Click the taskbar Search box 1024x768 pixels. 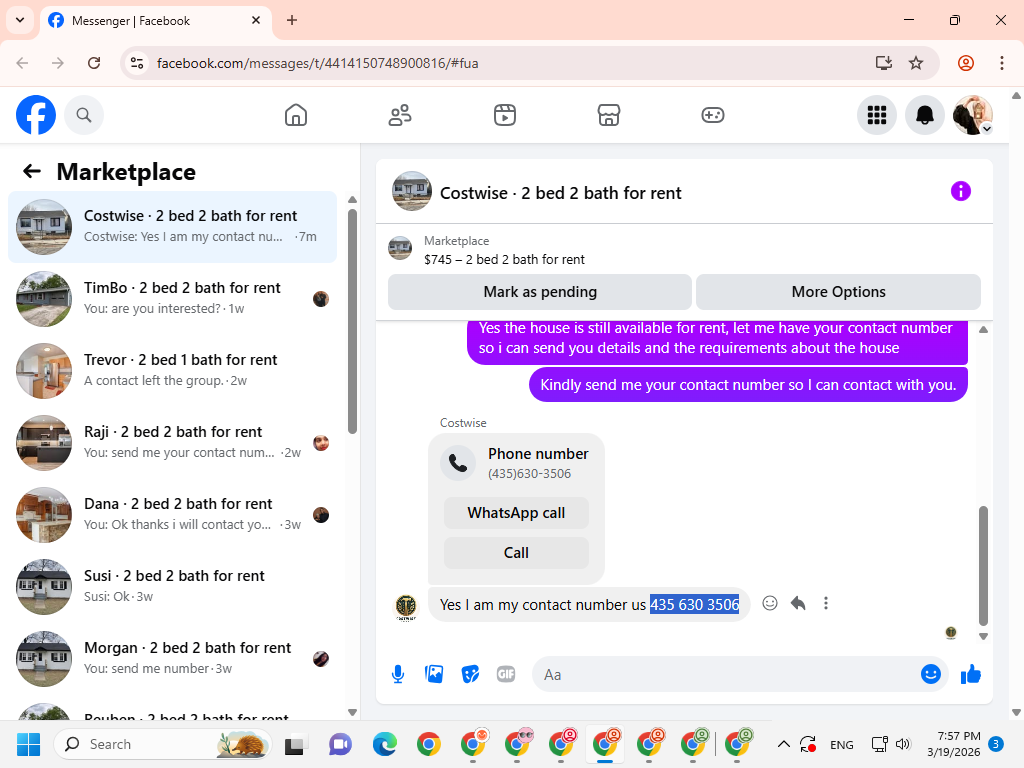pos(162,744)
